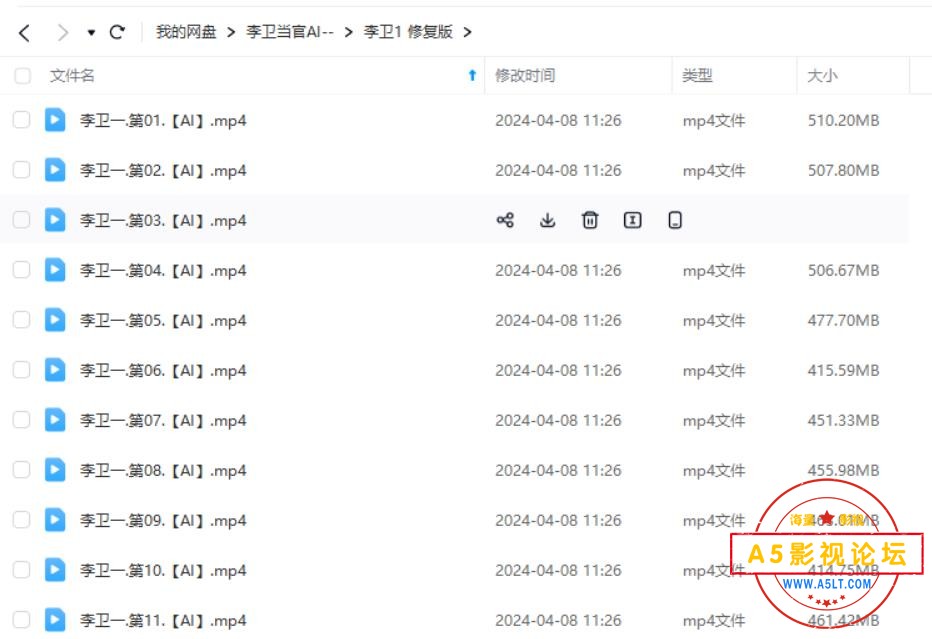Sort by 文件名 column

click(x=72, y=75)
